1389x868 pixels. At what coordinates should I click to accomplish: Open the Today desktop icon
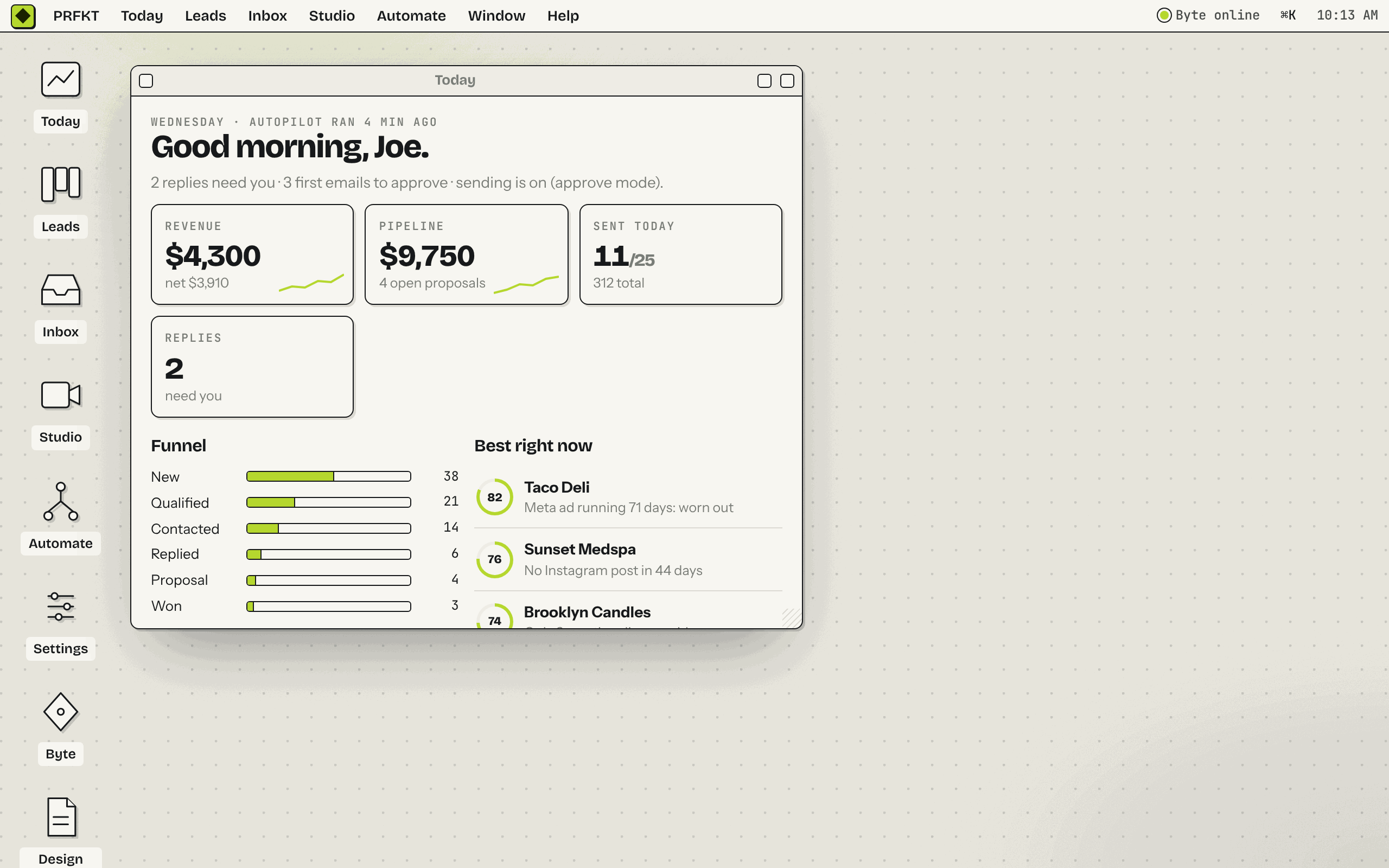click(x=60, y=79)
